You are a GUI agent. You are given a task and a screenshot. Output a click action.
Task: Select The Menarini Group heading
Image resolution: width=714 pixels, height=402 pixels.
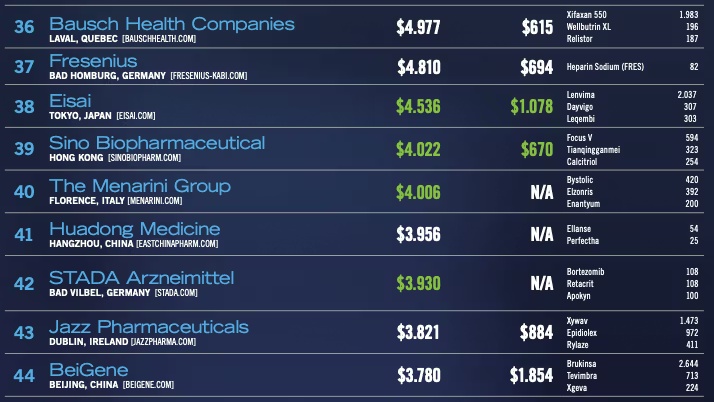[140, 186]
